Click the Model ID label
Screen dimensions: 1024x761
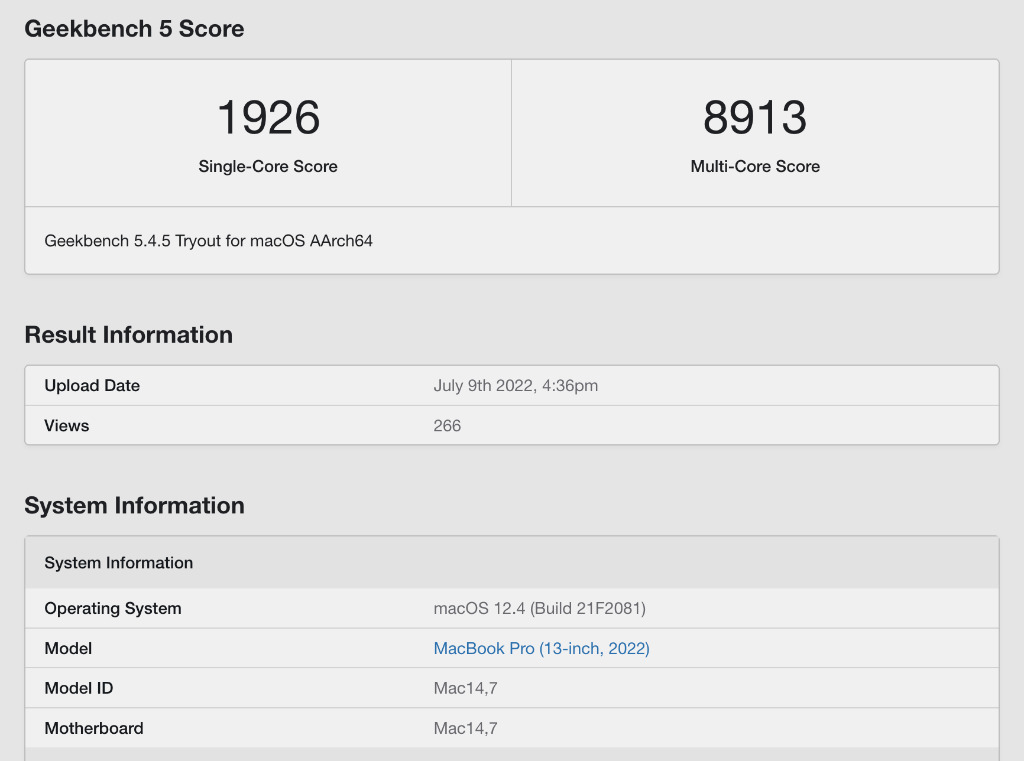click(x=78, y=688)
